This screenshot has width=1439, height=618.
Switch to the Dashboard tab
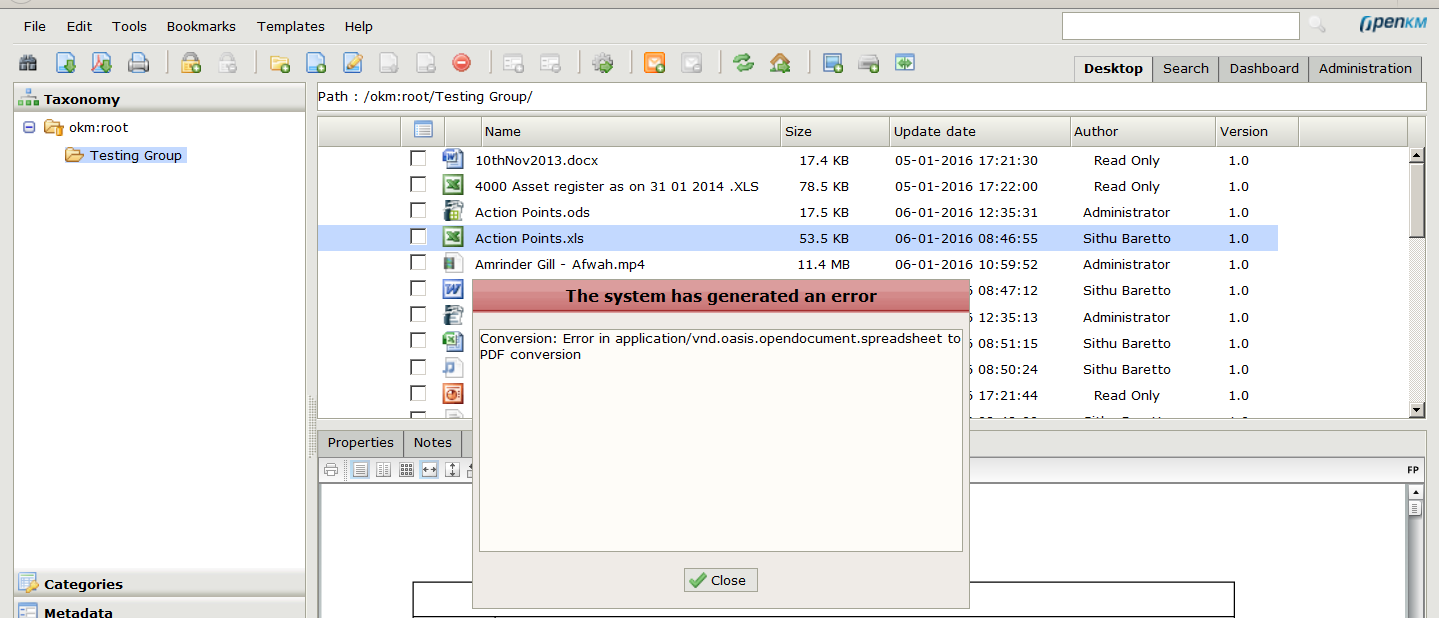coord(1262,69)
